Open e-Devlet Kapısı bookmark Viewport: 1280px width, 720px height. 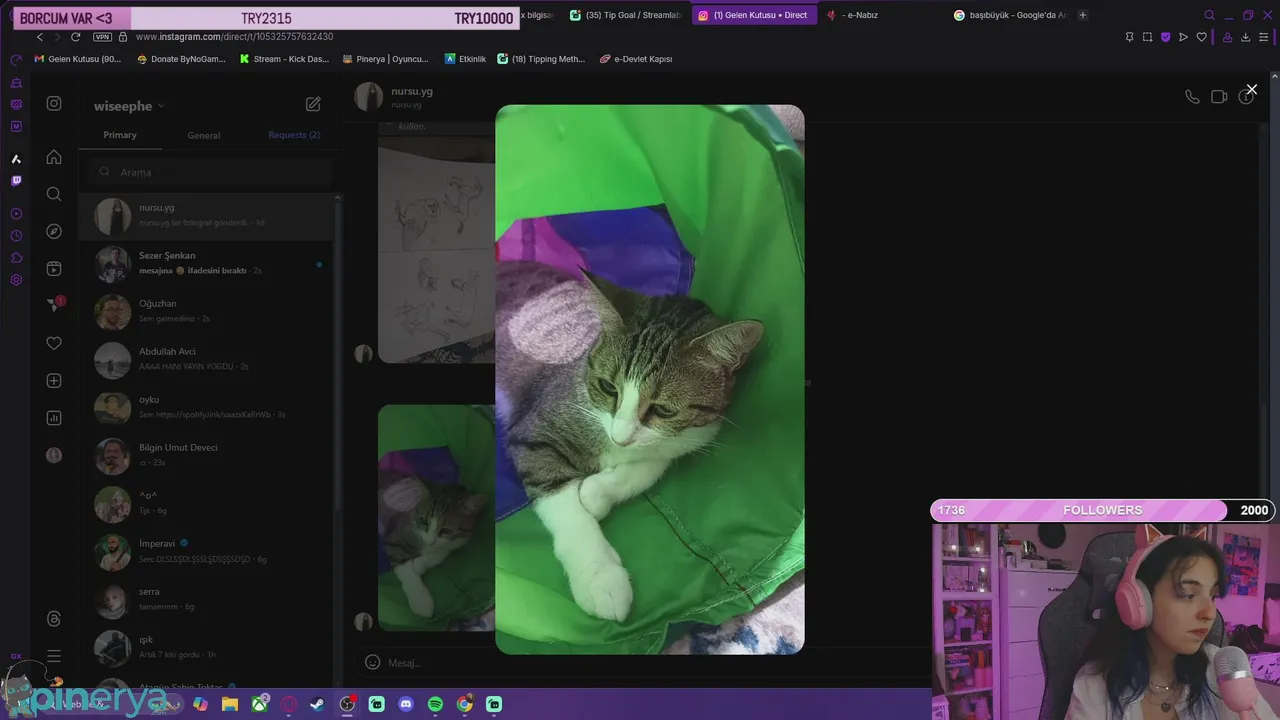tap(636, 59)
